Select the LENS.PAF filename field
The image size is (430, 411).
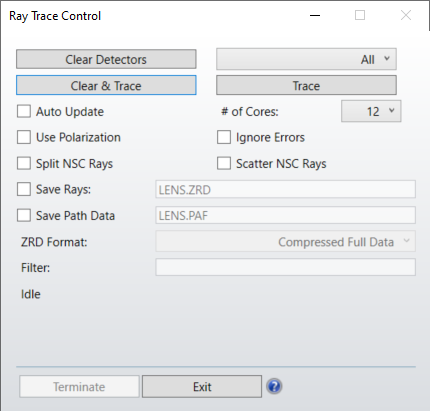(285, 215)
